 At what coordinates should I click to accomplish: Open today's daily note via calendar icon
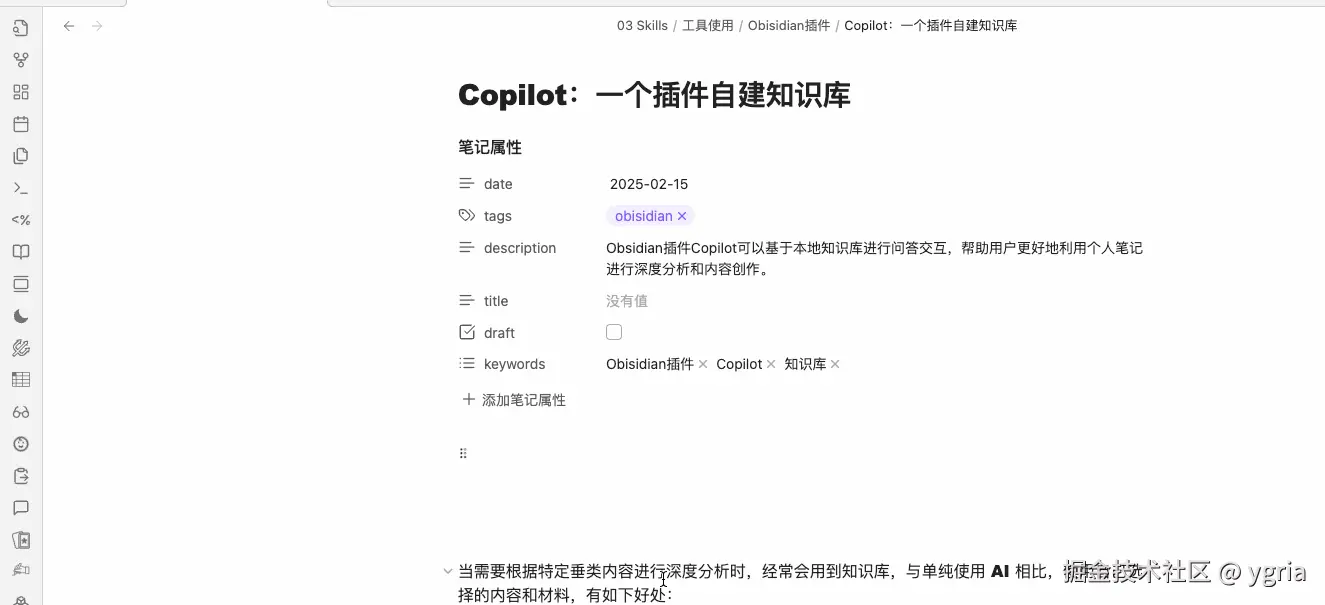[21, 123]
